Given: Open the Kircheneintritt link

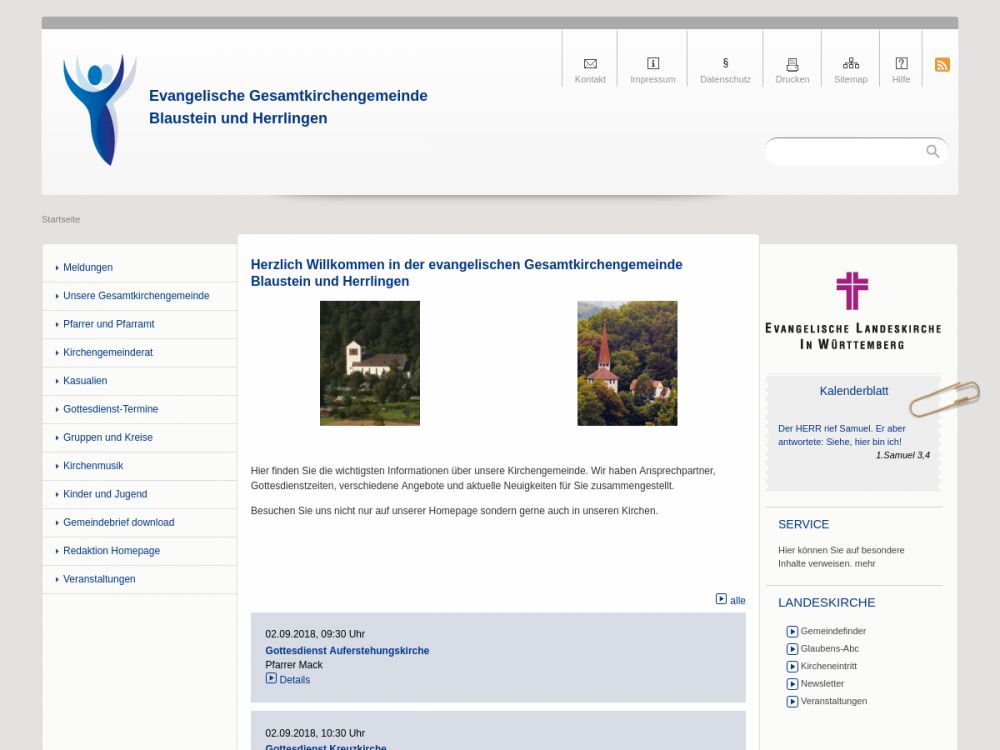Looking at the screenshot, I should pos(828,666).
